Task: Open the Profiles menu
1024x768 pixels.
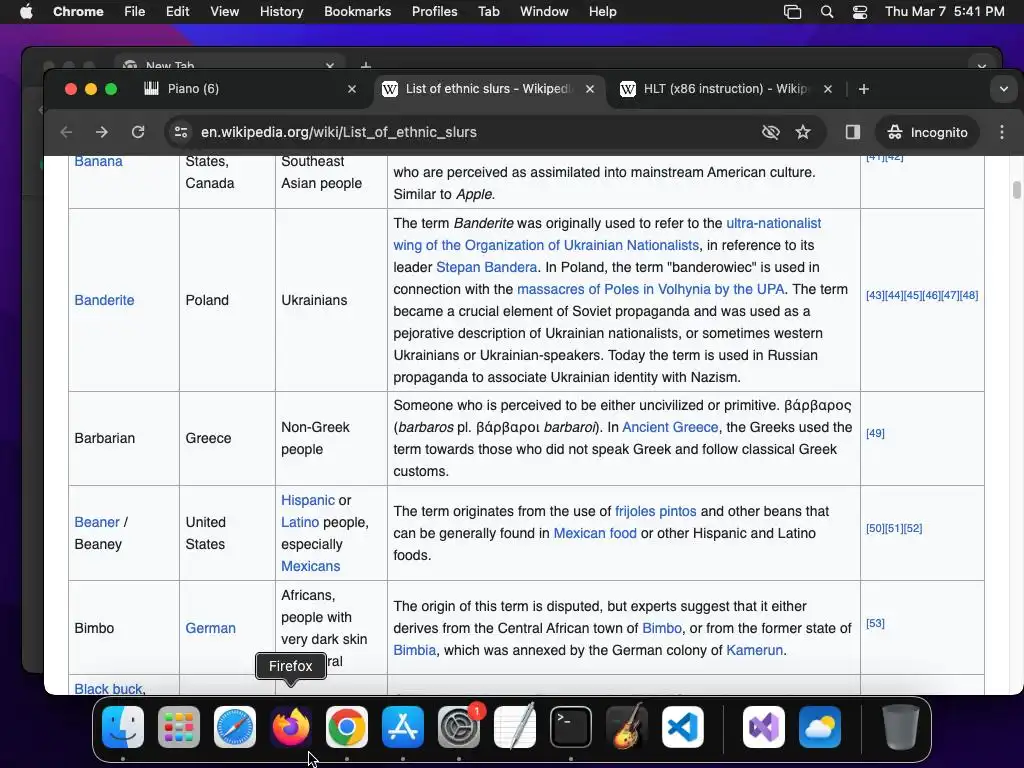Action: tap(434, 12)
